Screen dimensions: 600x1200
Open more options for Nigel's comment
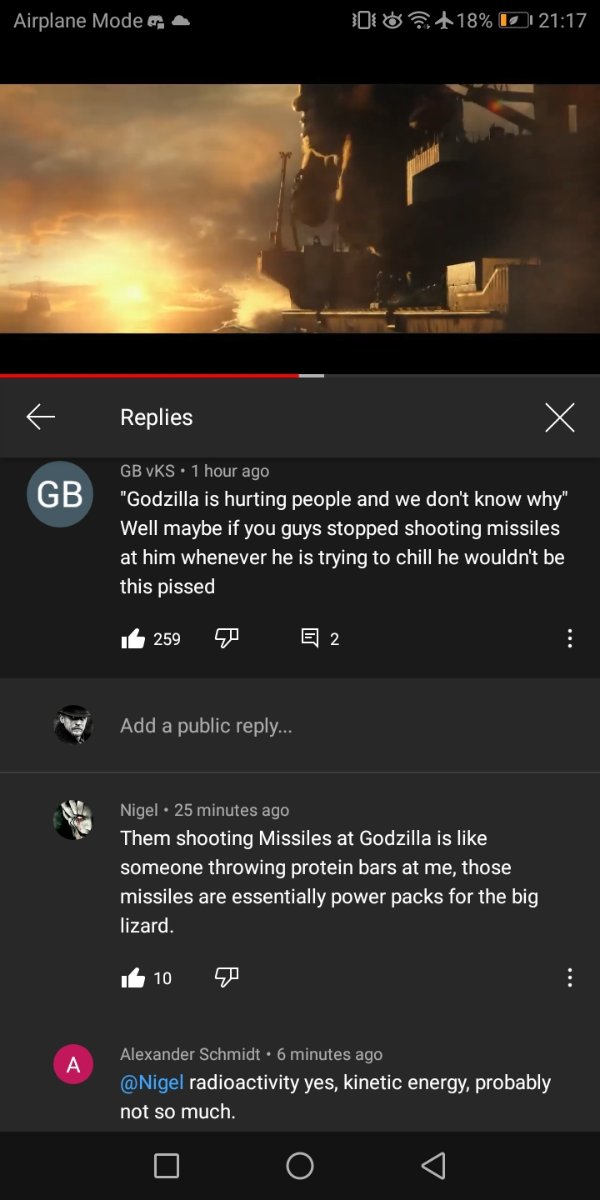tap(569, 977)
